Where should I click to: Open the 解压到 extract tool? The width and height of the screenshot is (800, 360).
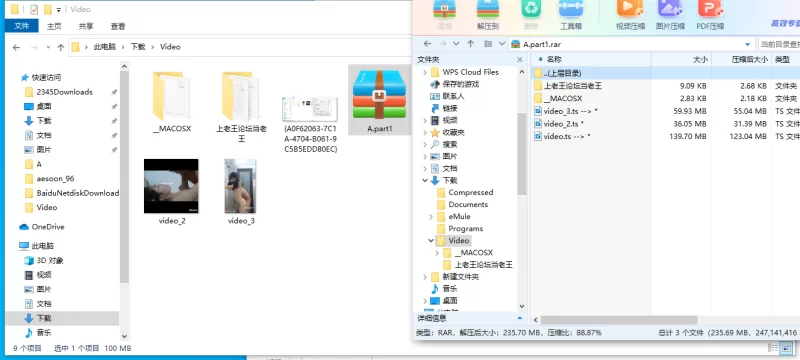coord(488,15)
